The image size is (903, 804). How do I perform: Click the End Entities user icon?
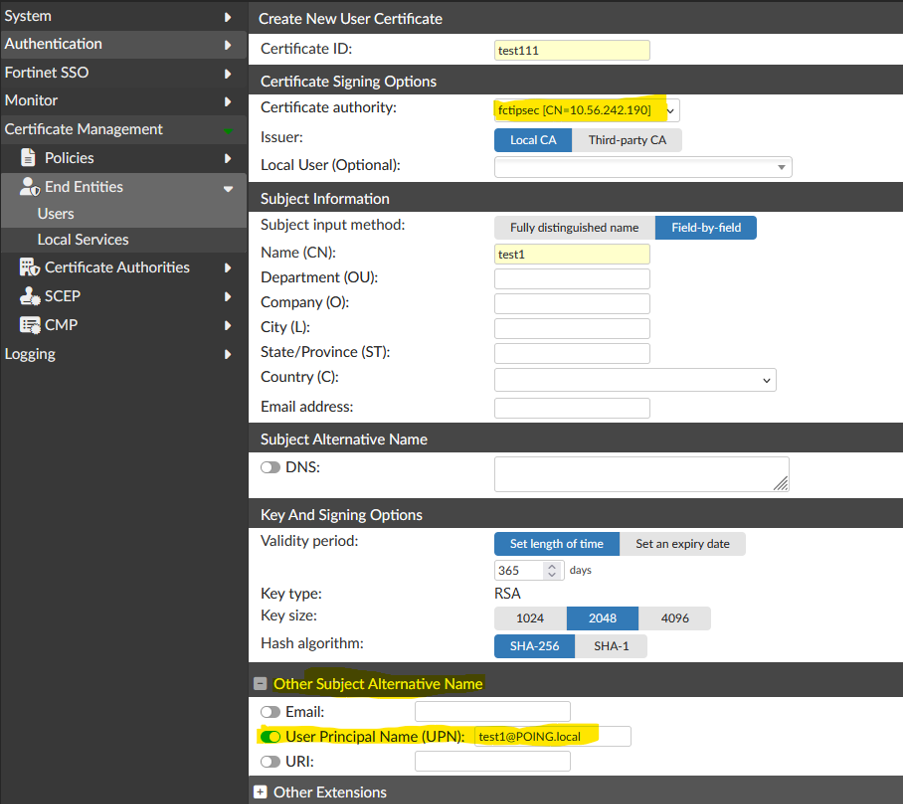(x=28, y=187)
